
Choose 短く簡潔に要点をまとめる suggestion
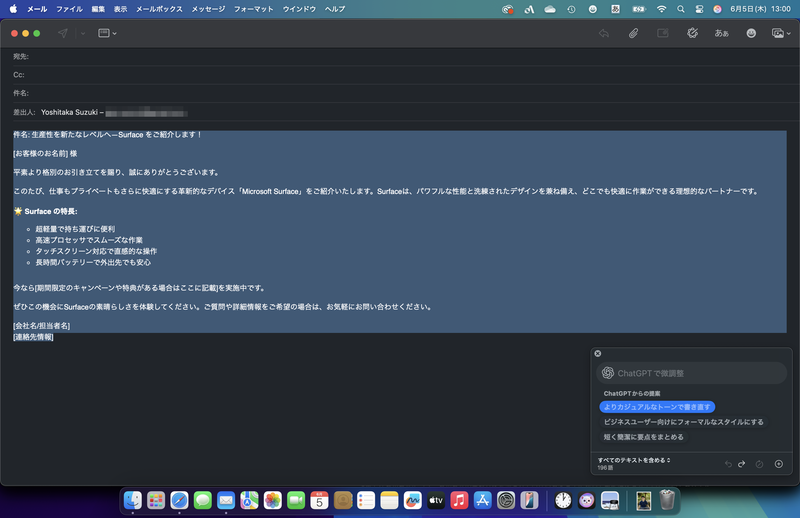pyautogui.click(x=643, y=437)
